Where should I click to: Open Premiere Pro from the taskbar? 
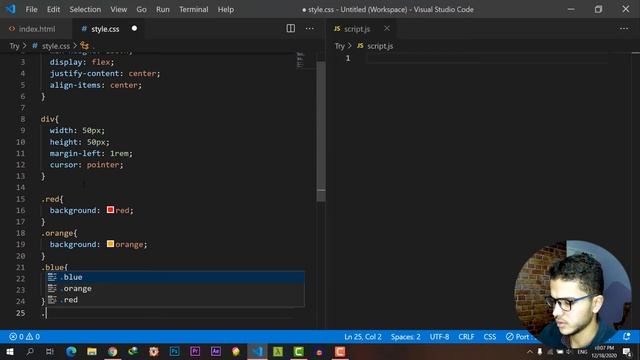tap(195, 351)
